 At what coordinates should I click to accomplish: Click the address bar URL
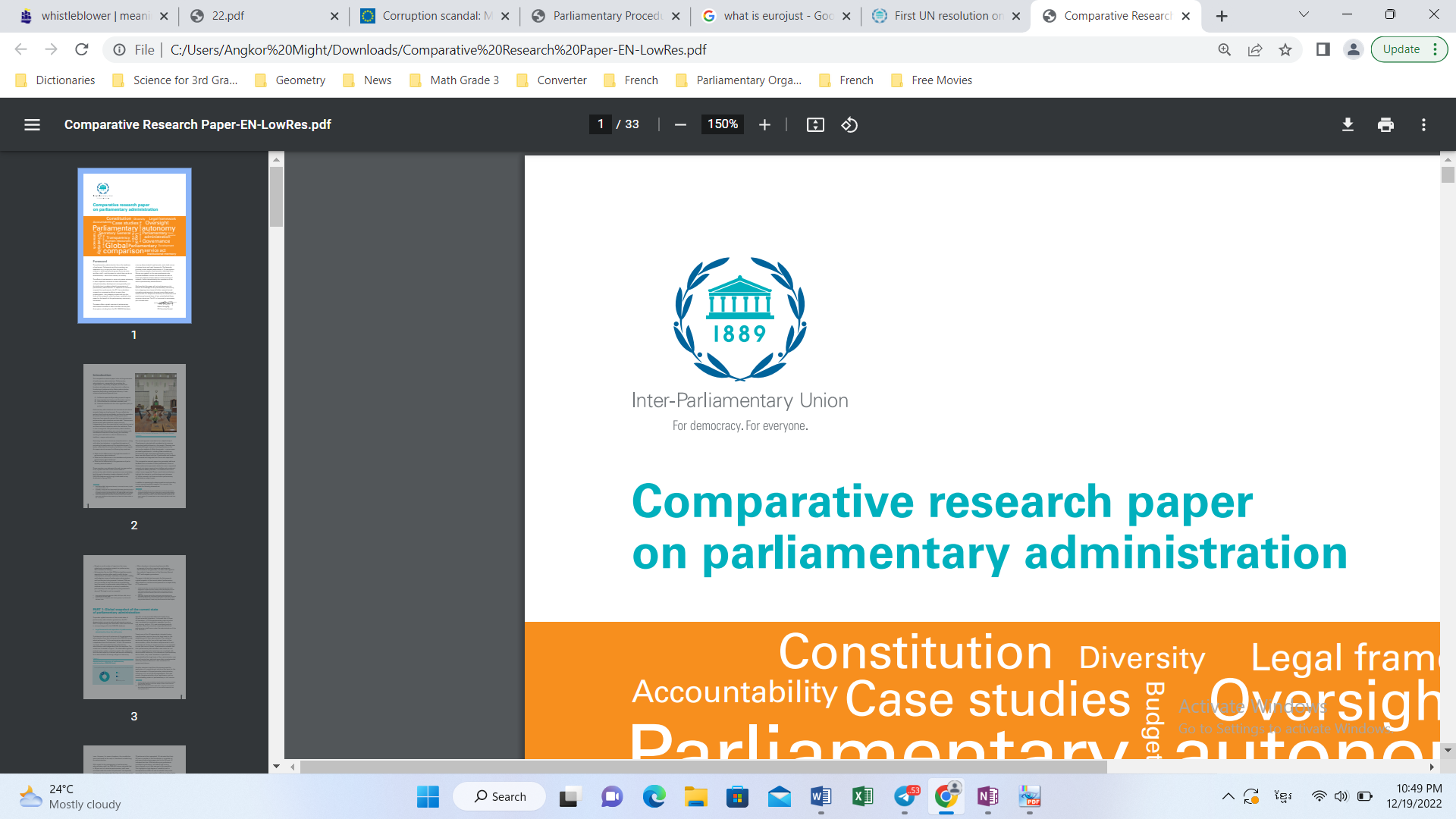click(x=438, y=49)
